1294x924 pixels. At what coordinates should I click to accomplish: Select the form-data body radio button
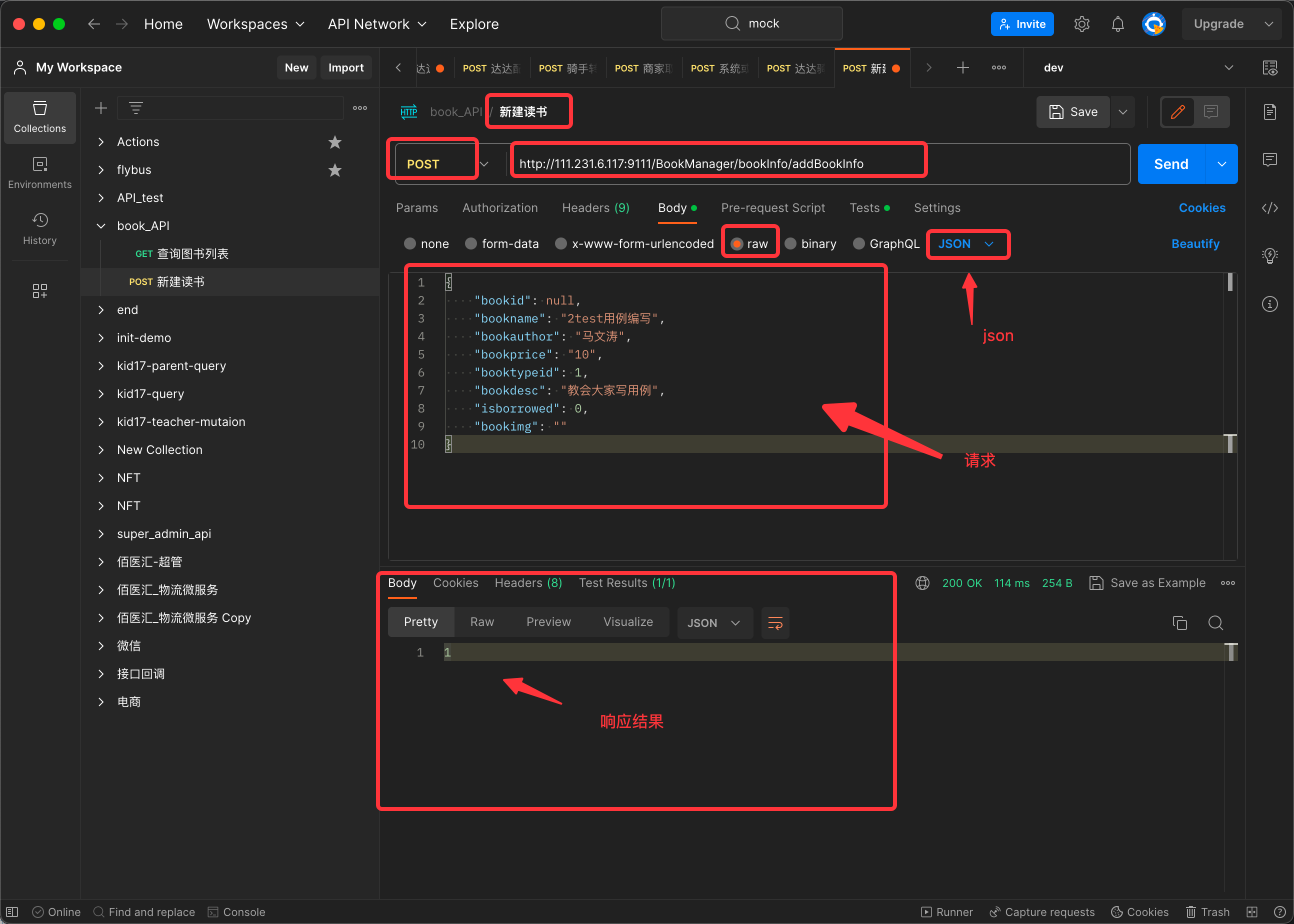[471, 243]
